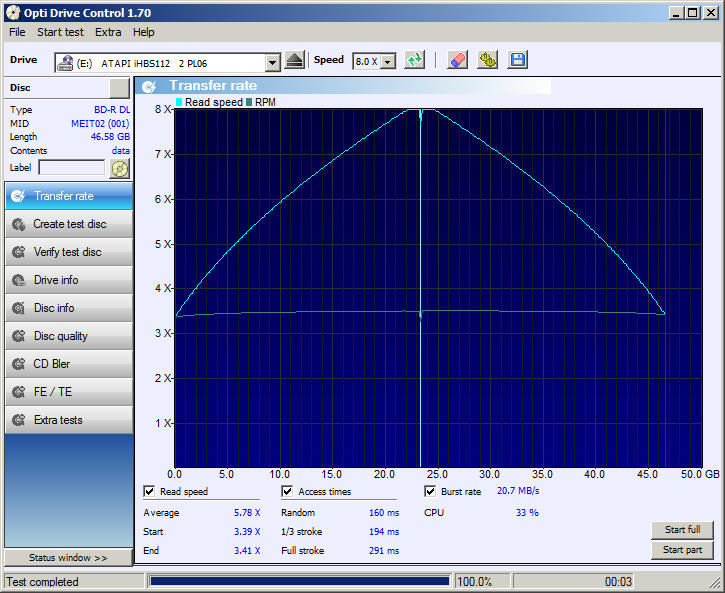
Task: Click the window resize grip corner
Action: (x=714, y=583)
